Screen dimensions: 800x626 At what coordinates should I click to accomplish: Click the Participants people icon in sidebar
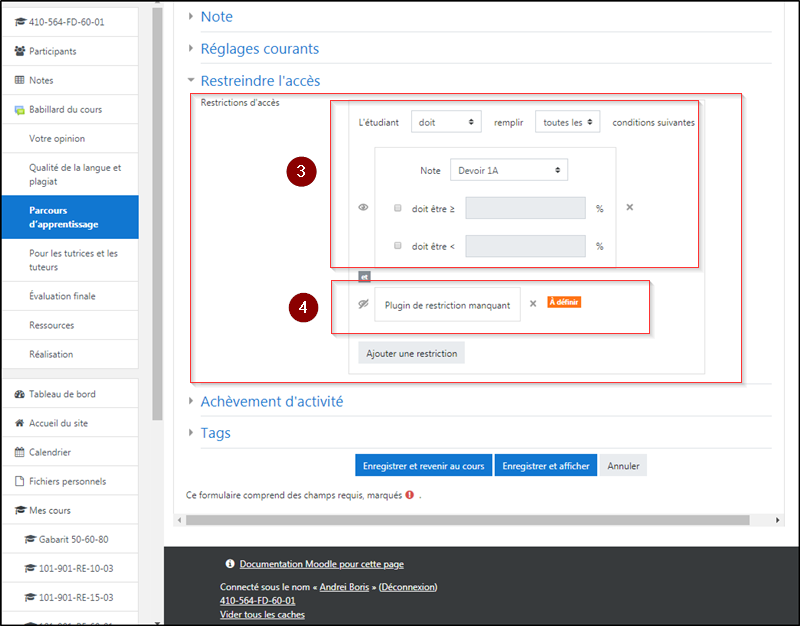tap(20, 51)
